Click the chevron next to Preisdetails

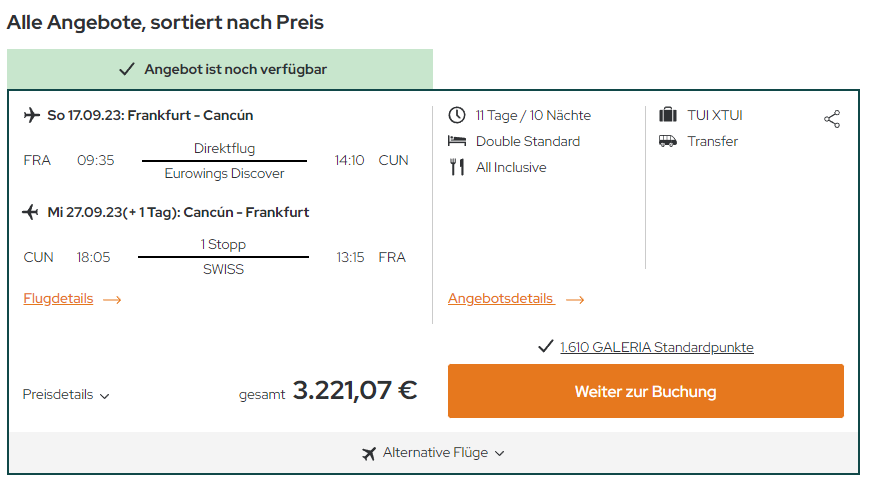pos(104,396)
